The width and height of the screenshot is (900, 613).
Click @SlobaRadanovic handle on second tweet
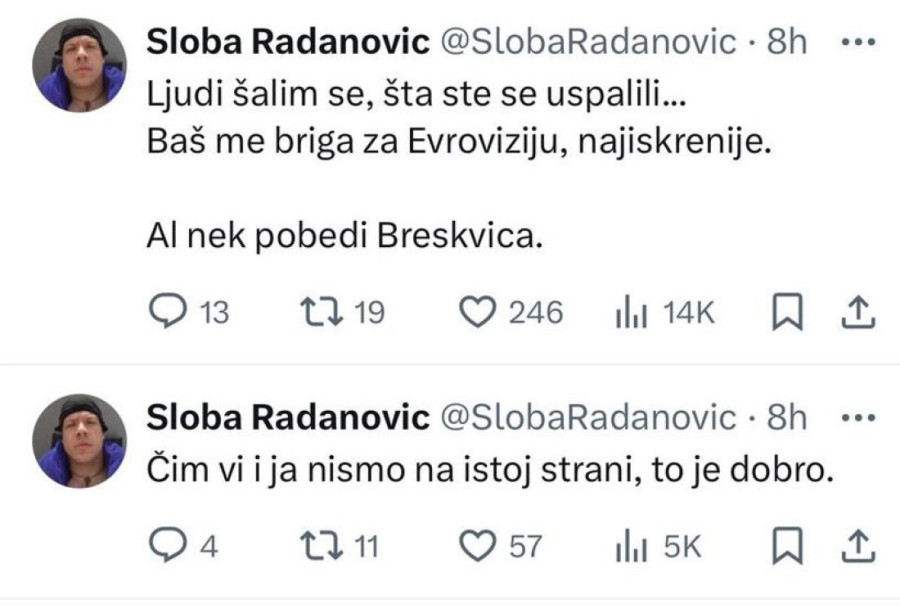click(x=588, y=420)
